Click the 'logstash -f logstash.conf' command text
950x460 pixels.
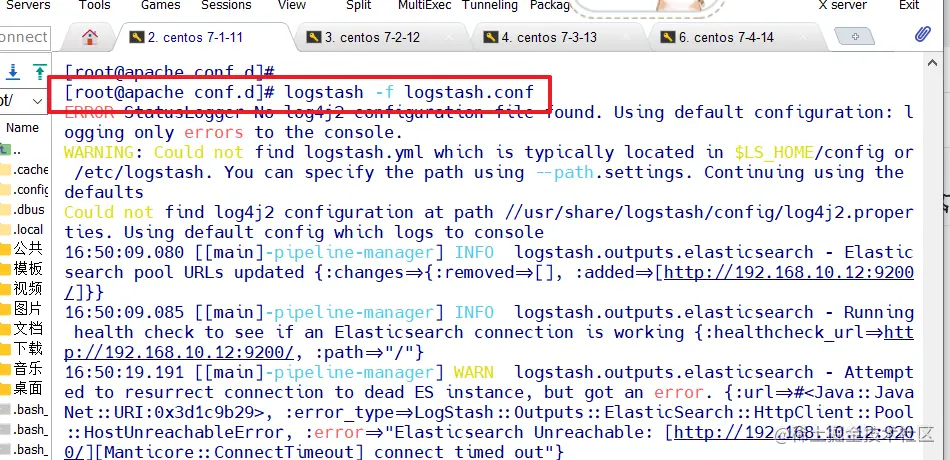409,92
